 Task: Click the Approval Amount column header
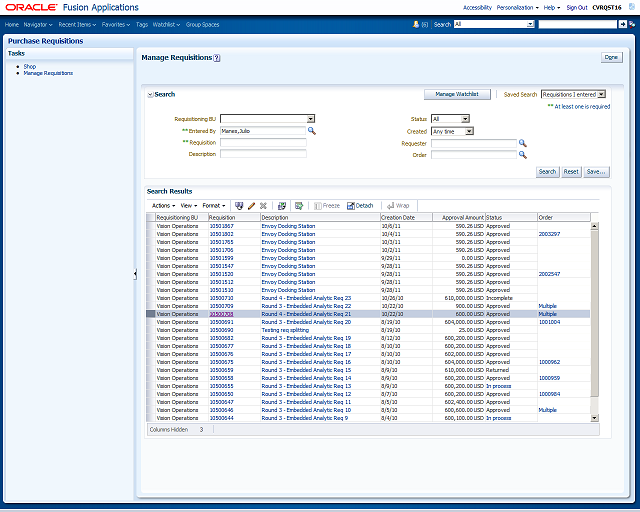459,218
